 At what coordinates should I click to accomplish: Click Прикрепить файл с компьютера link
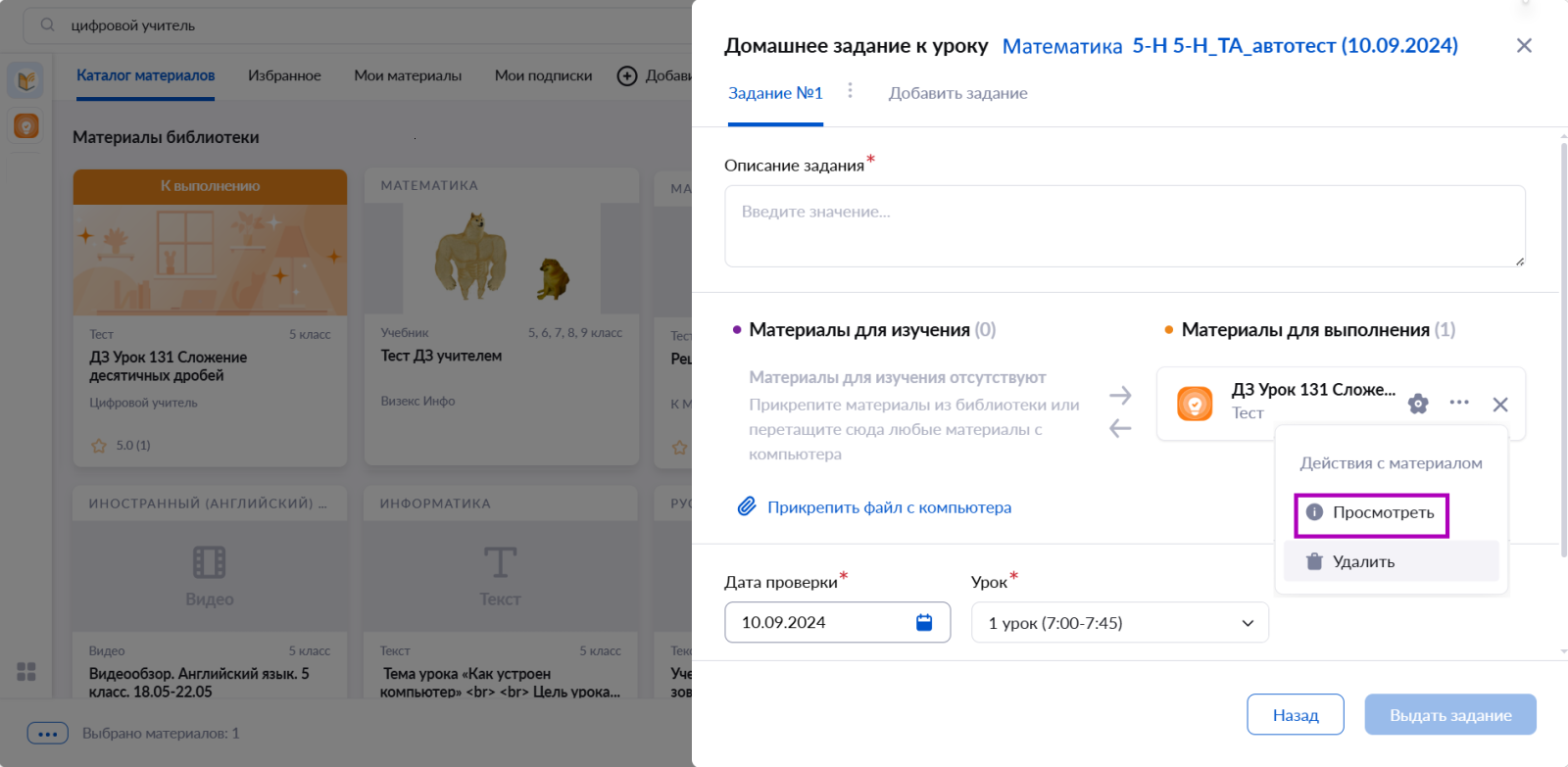889,507
